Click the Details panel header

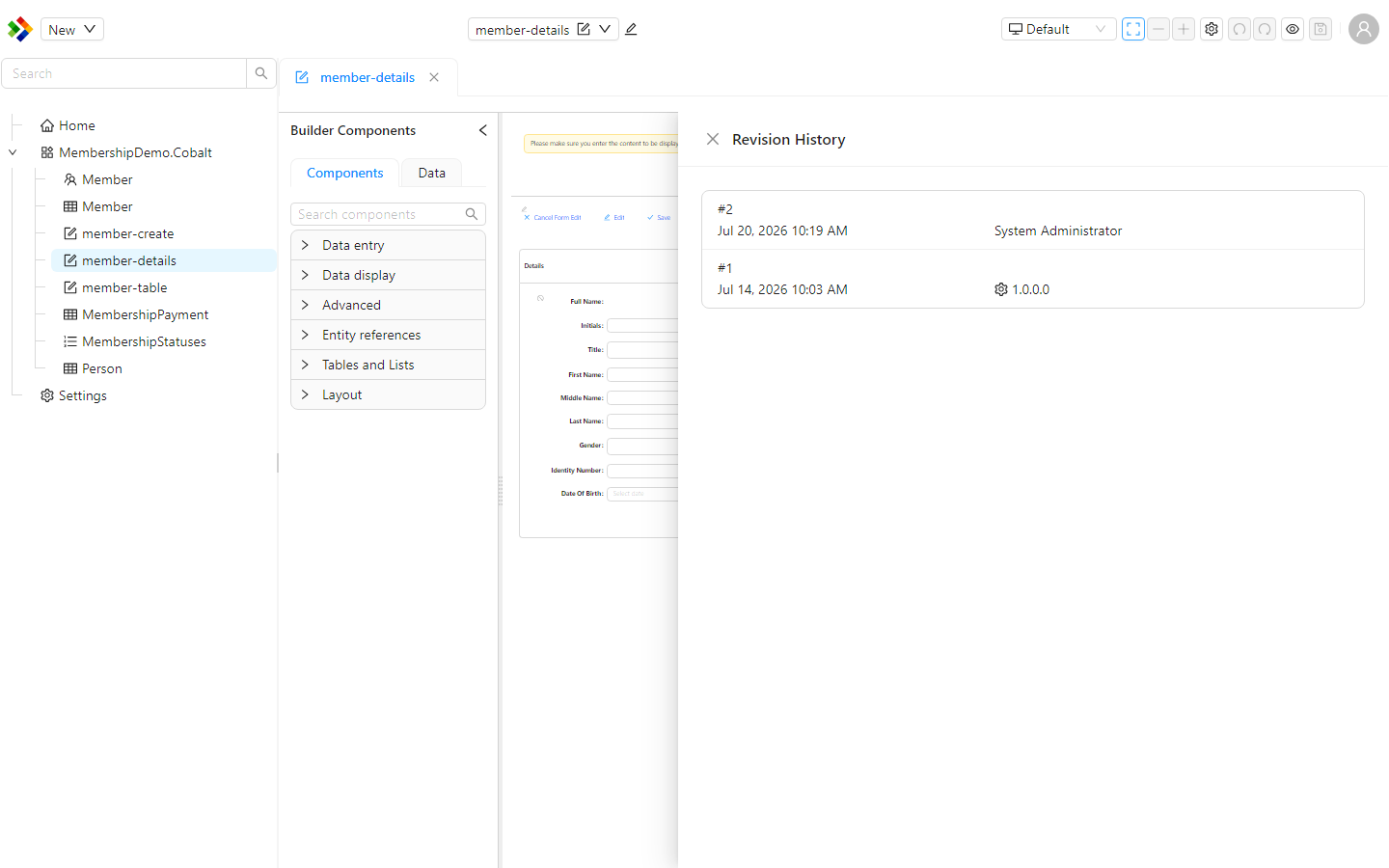(599, 266)
